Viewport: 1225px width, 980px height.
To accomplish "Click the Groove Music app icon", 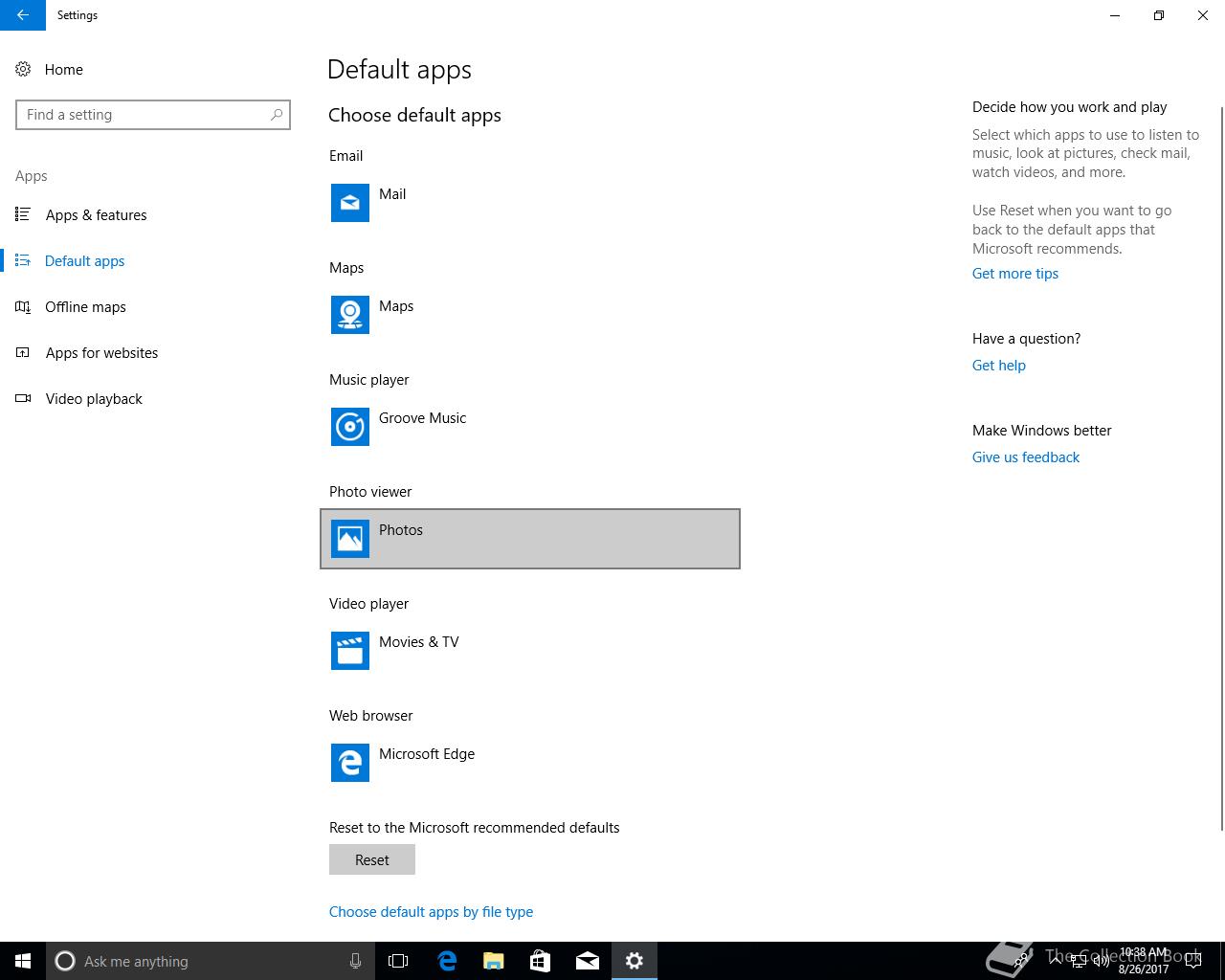I will 350,427.
